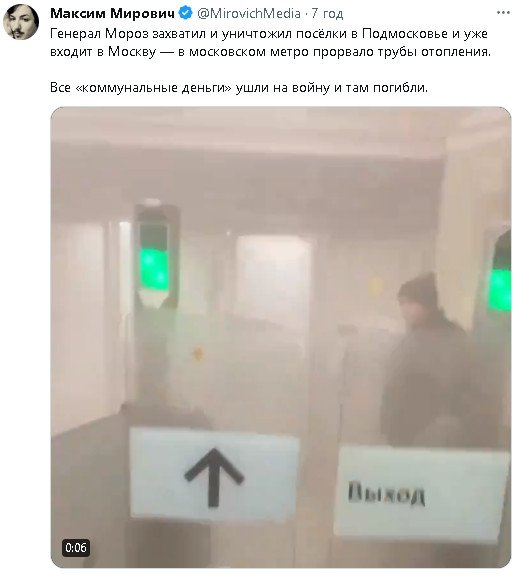Open the author name Максим Мирович
The image size is (518, 576).
click(112, 14)
